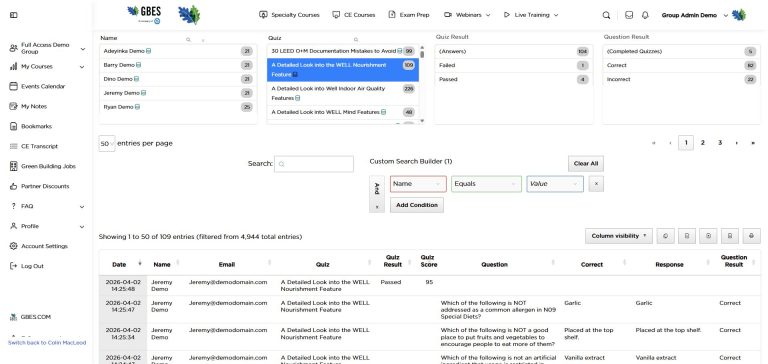Select 30 LEED O+M Documentation Mistakes quiz
The height and width of the screenshot is (364, 768).
343,51
